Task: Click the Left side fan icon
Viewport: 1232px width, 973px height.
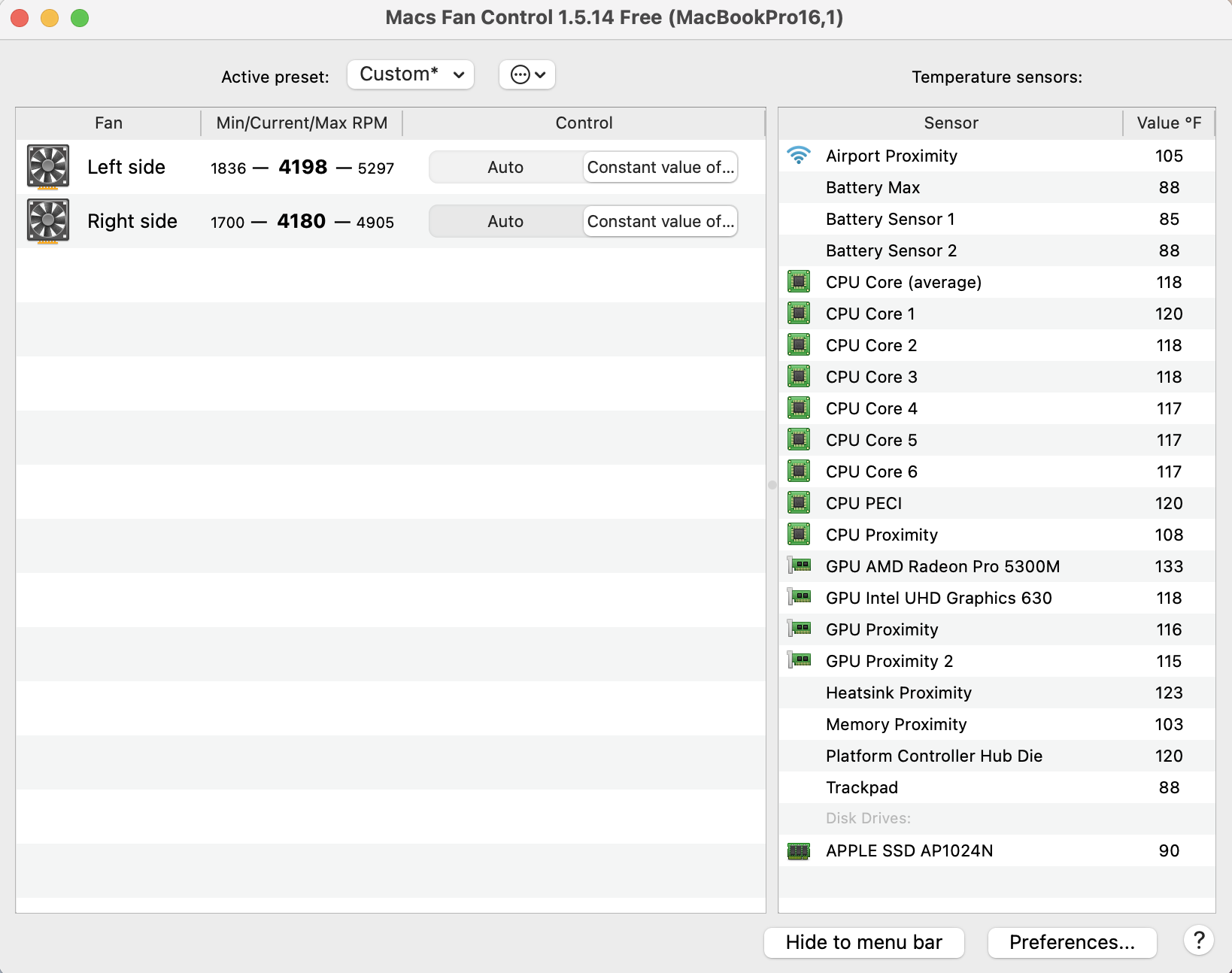Action: (47, 167)
